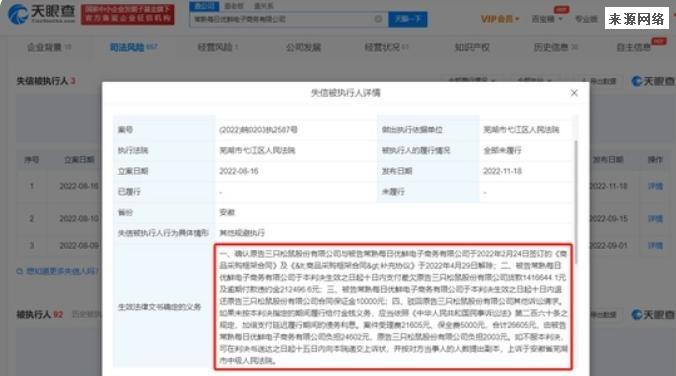Open 详情 for row published 2022-09-15
The image size is (676, 376).
click(x=655, y=219)
